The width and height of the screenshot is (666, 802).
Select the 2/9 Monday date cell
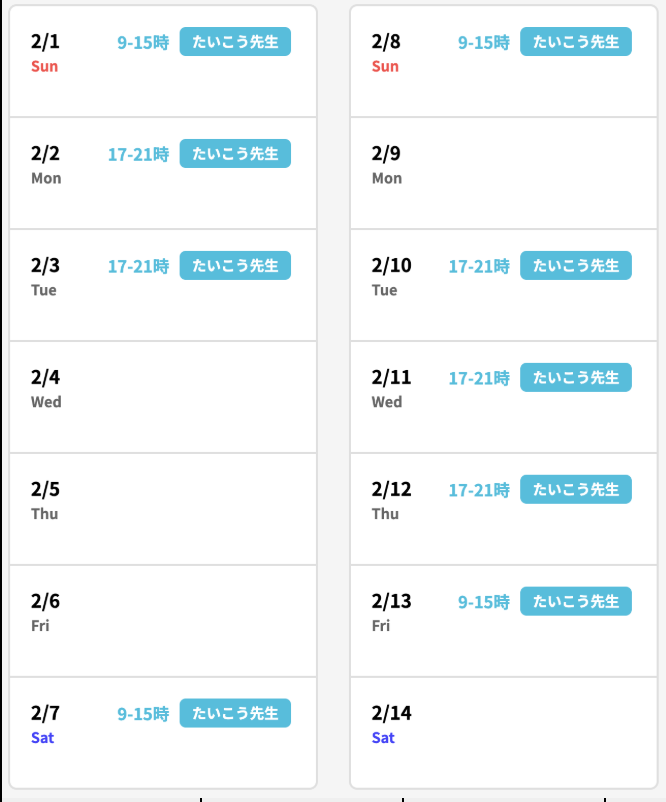coord(503,173)
